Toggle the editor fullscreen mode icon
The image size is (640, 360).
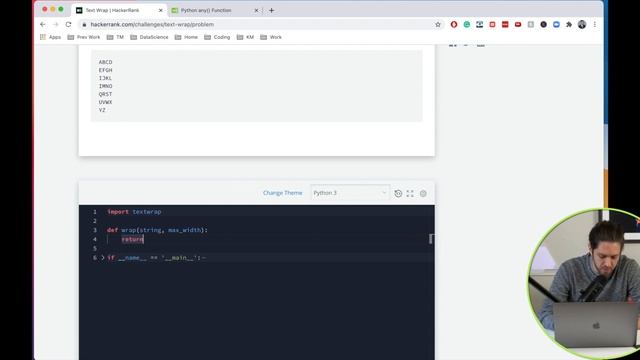(410, 193)
